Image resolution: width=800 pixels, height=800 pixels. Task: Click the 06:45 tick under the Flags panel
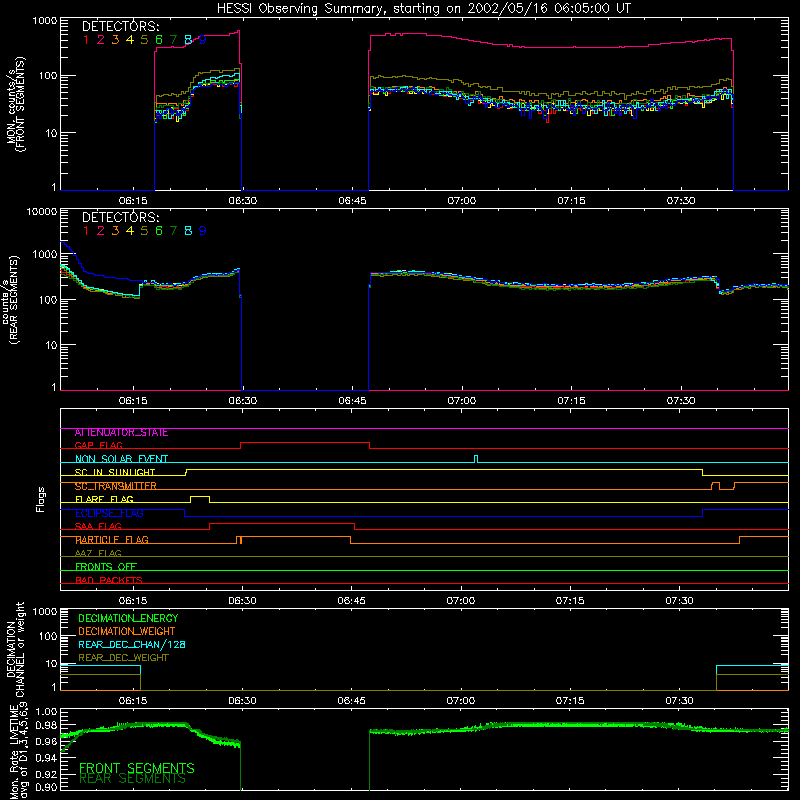coord(351,601)
